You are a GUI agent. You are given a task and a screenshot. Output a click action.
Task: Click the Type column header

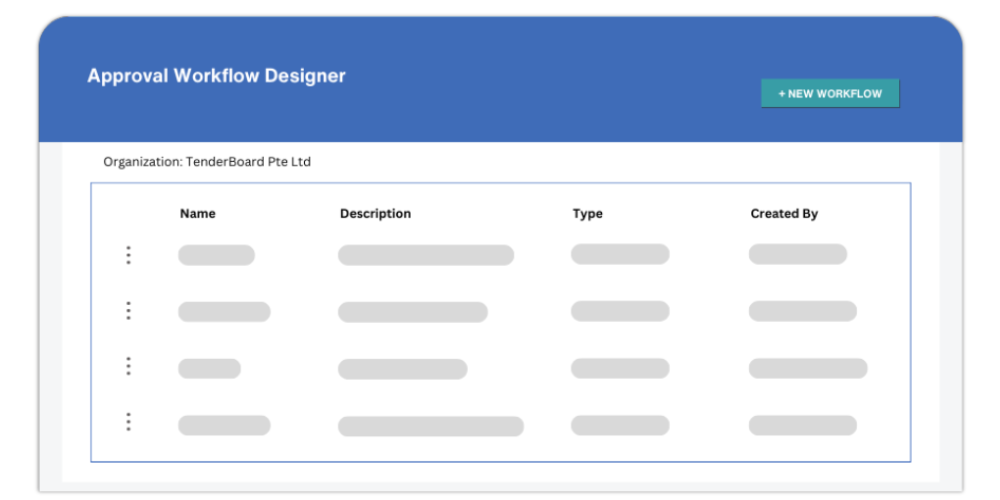coord(587,214)
